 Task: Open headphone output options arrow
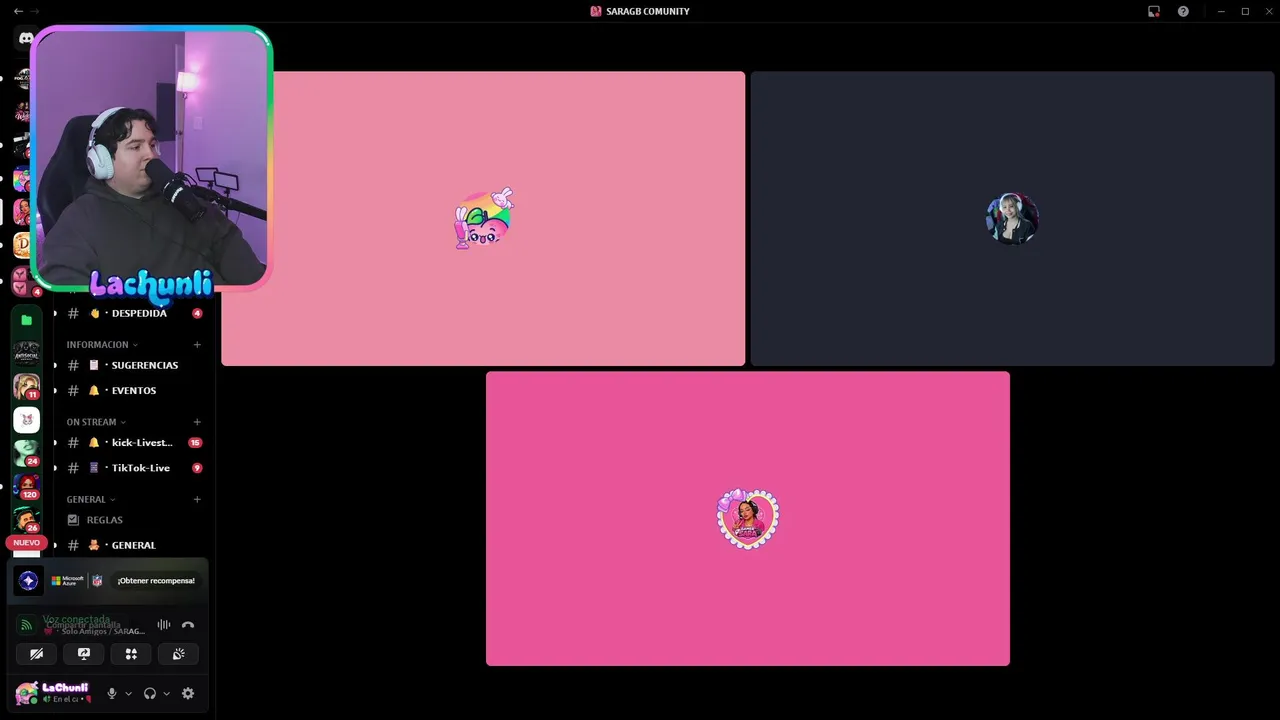click(x=166, y=693)
